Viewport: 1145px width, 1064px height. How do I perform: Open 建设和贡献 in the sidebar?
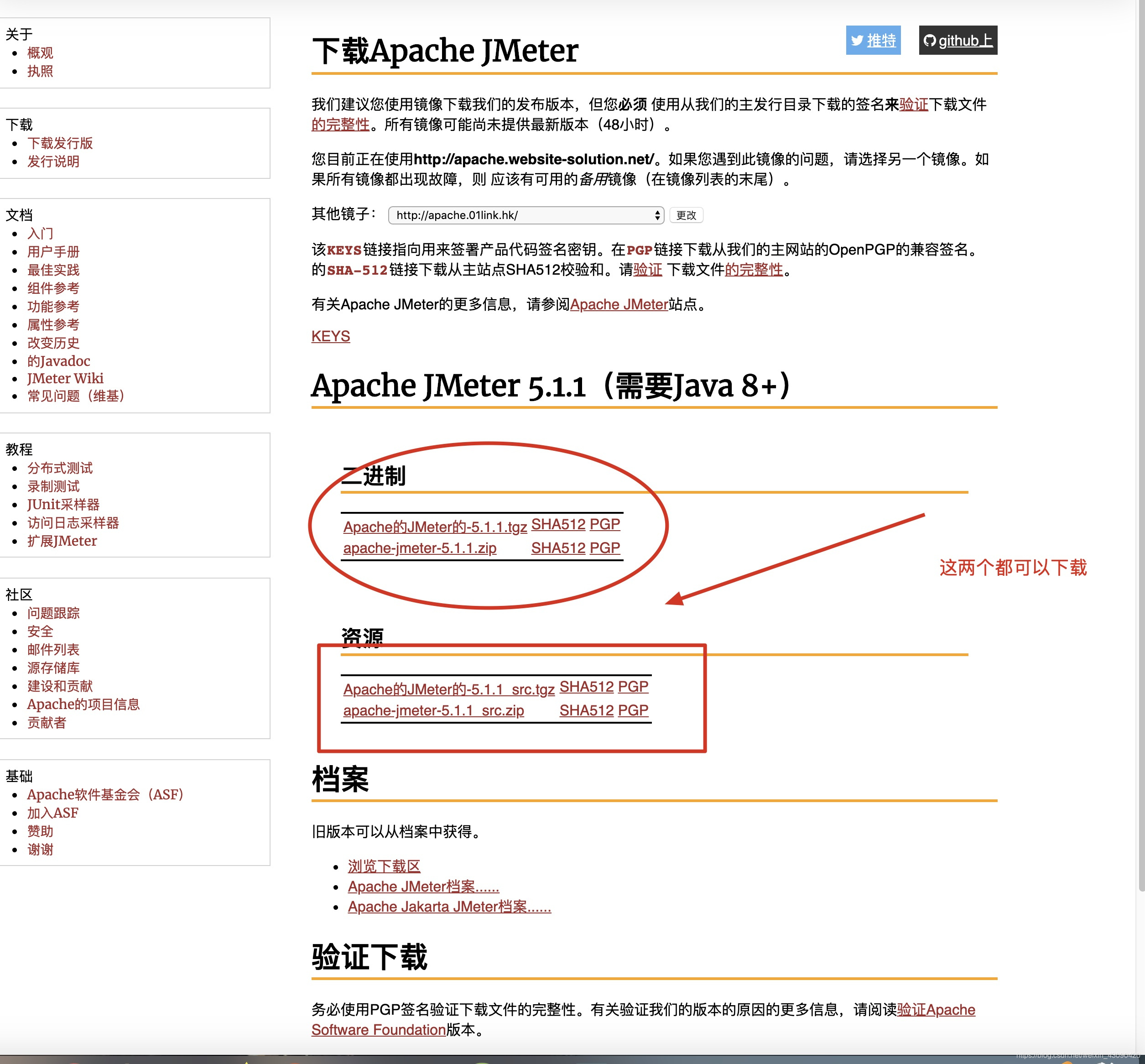(x=60, y=686)
